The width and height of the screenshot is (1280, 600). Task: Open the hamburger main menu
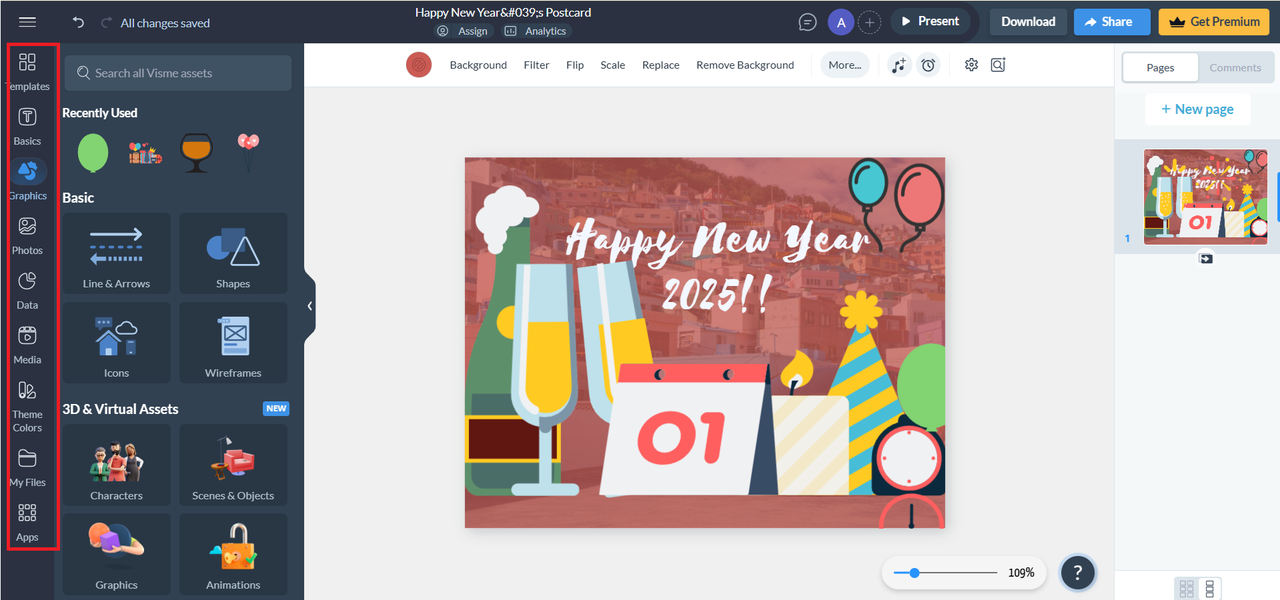tap(27, 22)
